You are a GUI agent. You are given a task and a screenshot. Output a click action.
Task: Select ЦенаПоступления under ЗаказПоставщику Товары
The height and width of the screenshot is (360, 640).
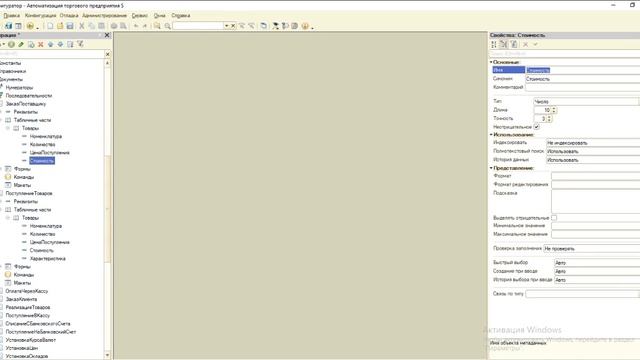pos(49,152)
